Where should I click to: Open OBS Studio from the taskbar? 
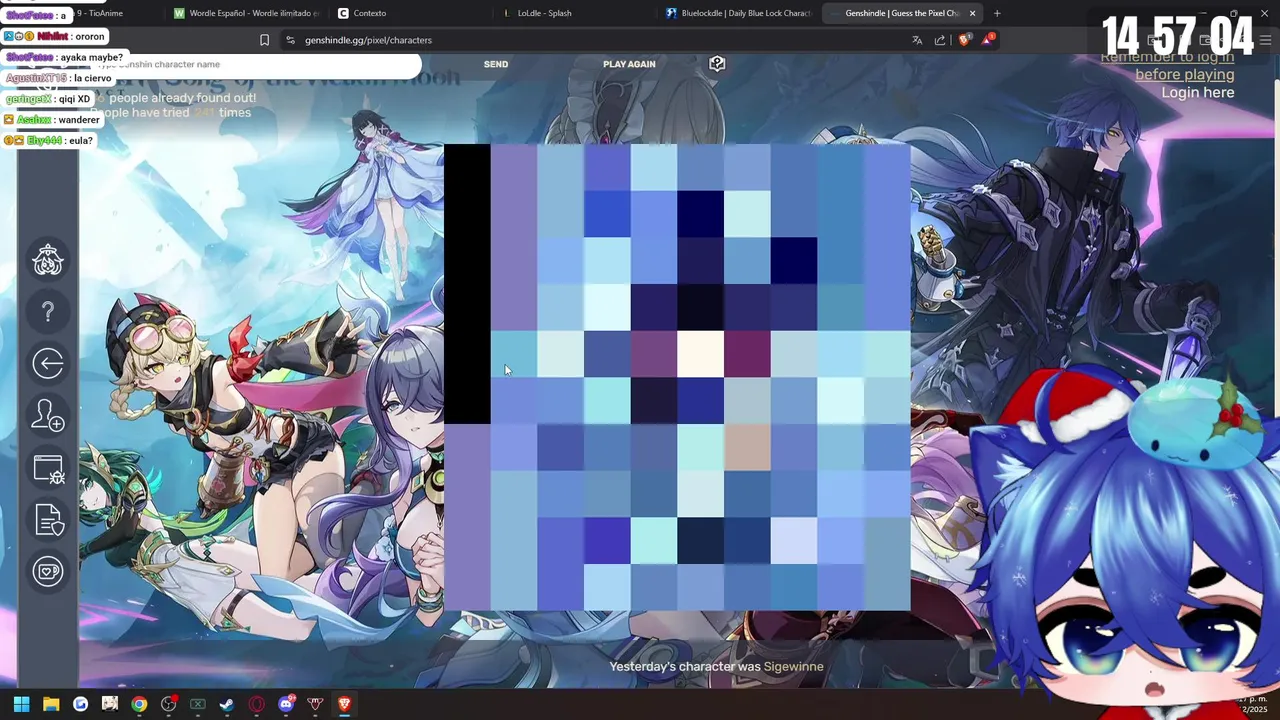tap(169, 704)
